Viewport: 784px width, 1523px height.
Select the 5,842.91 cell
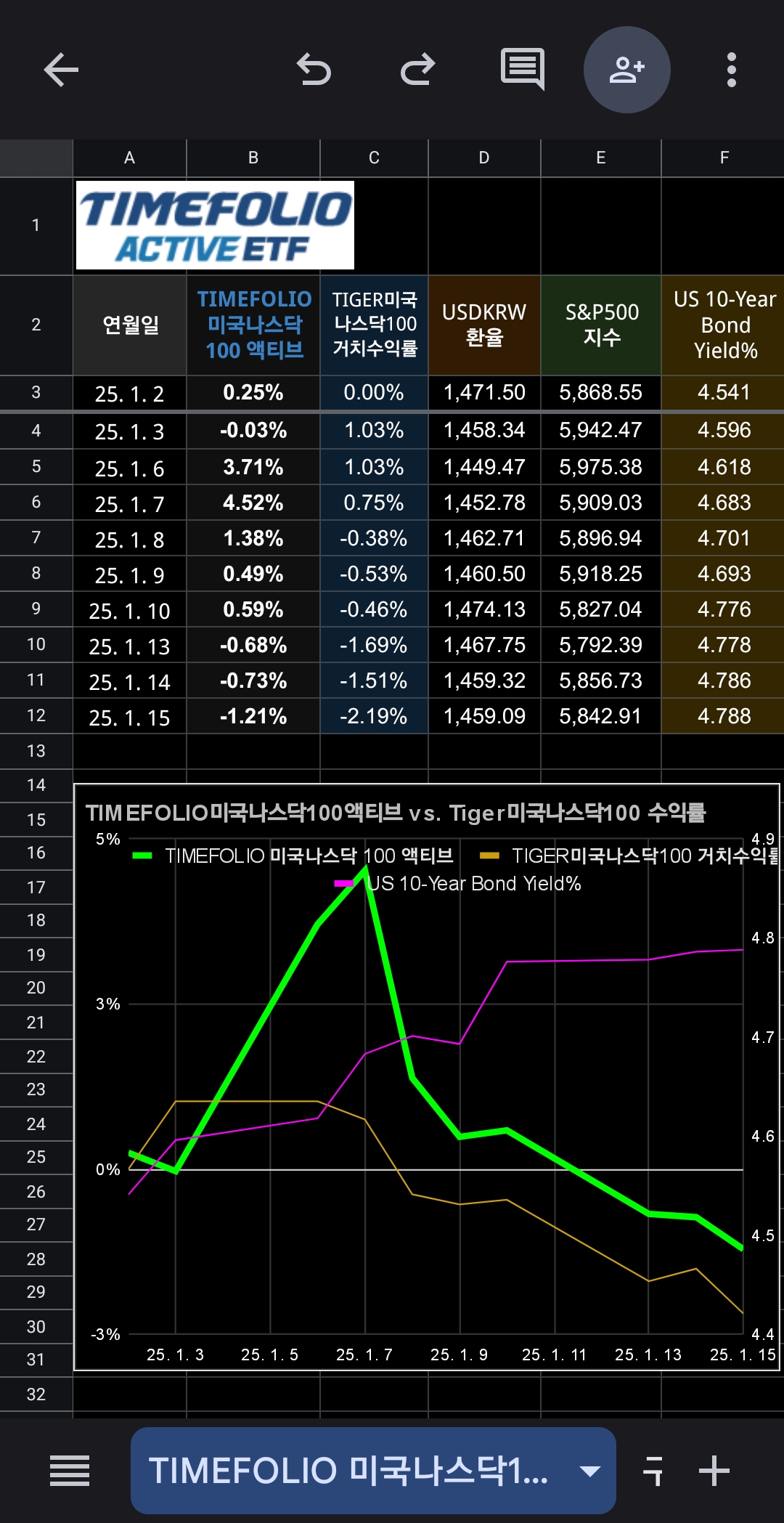(601, 716)
